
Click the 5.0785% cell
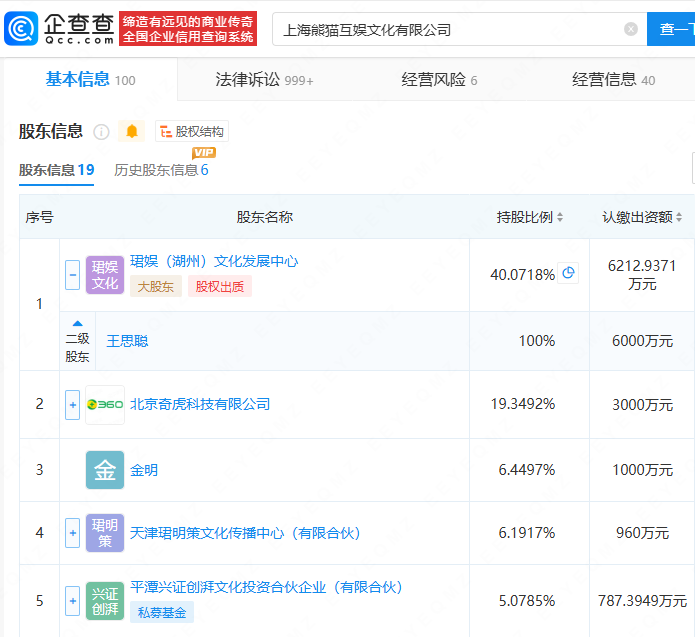pos(527,601)
